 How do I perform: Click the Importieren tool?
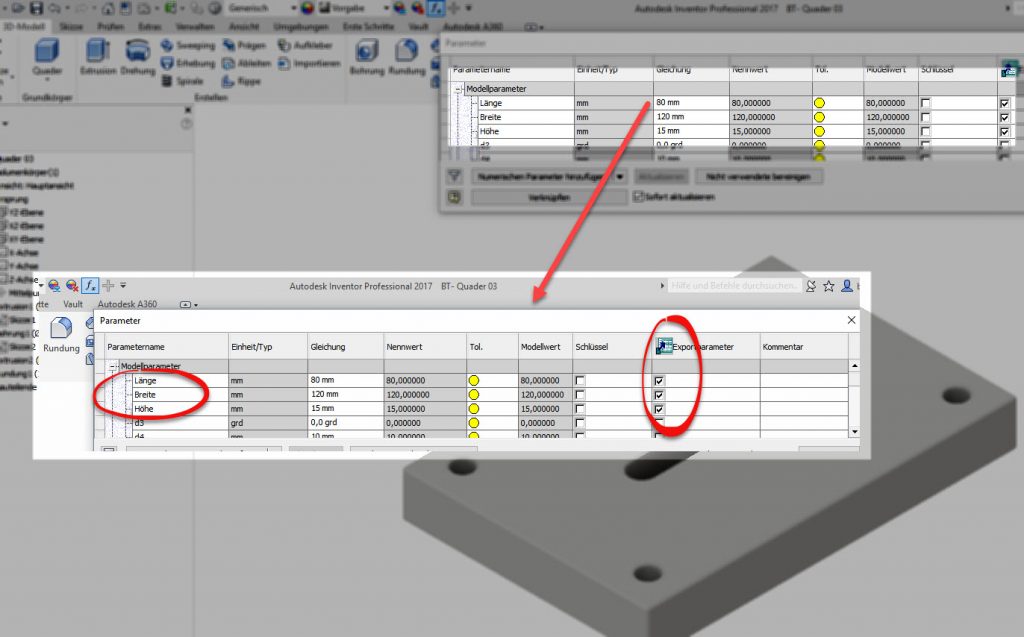pos(309,63)
